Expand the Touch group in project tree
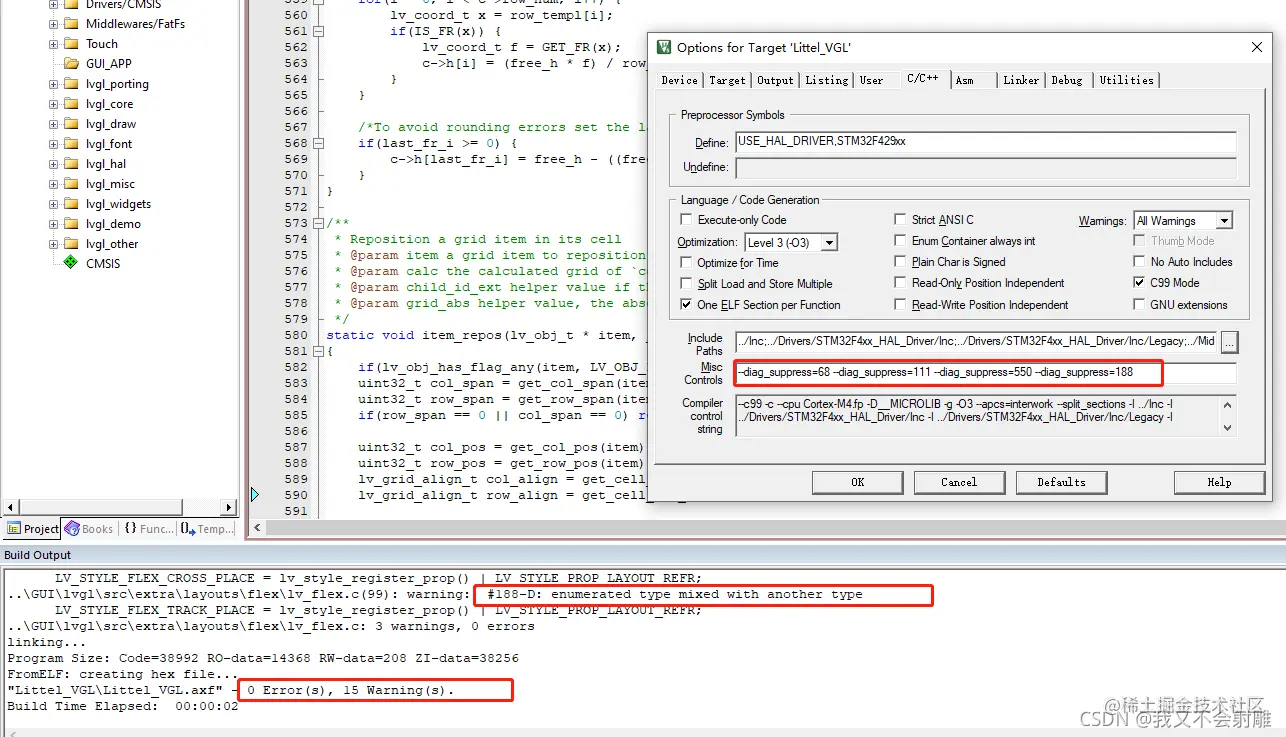1286x737 pixels. point(53,44)
